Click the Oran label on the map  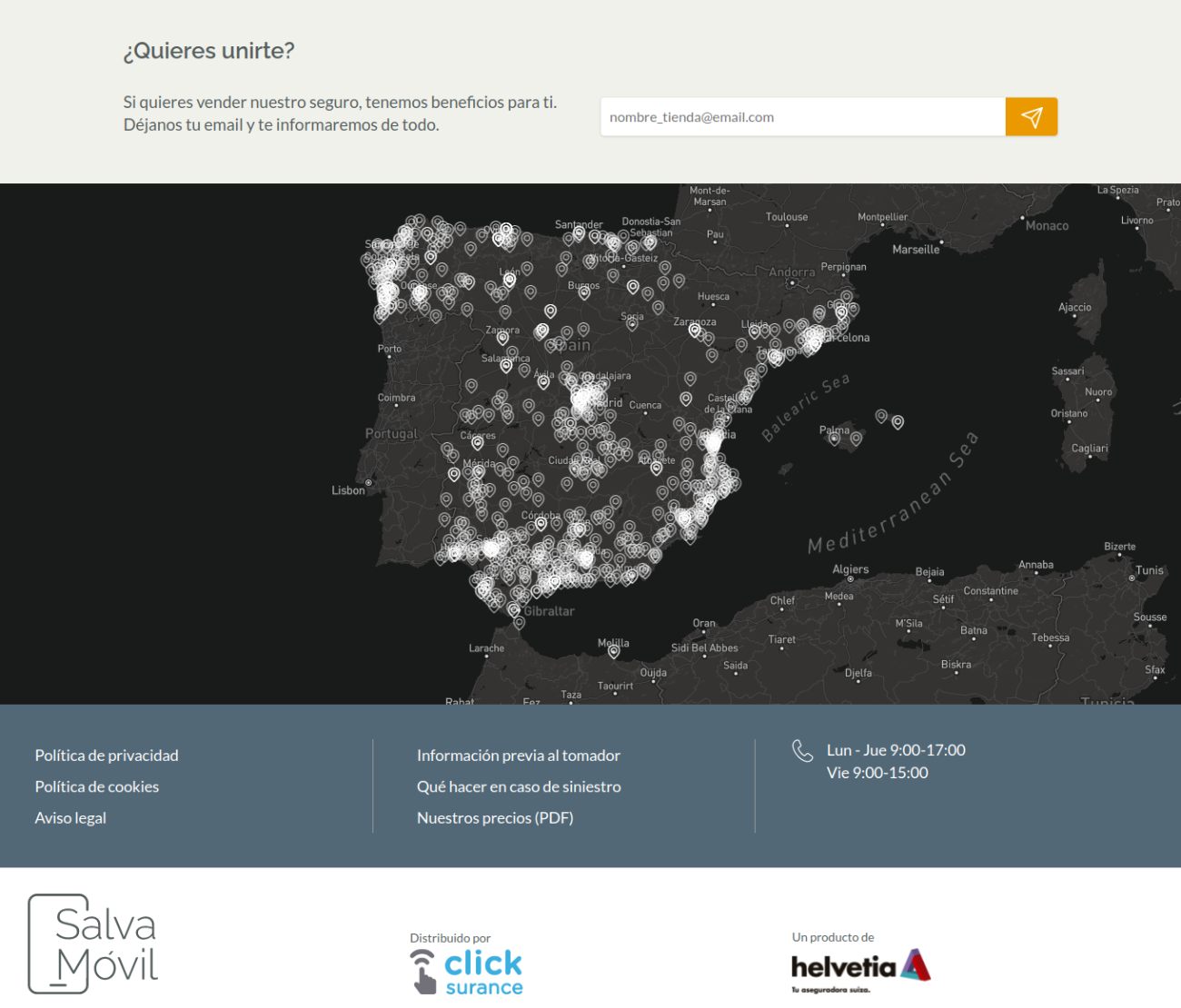(x=704, y=624)
